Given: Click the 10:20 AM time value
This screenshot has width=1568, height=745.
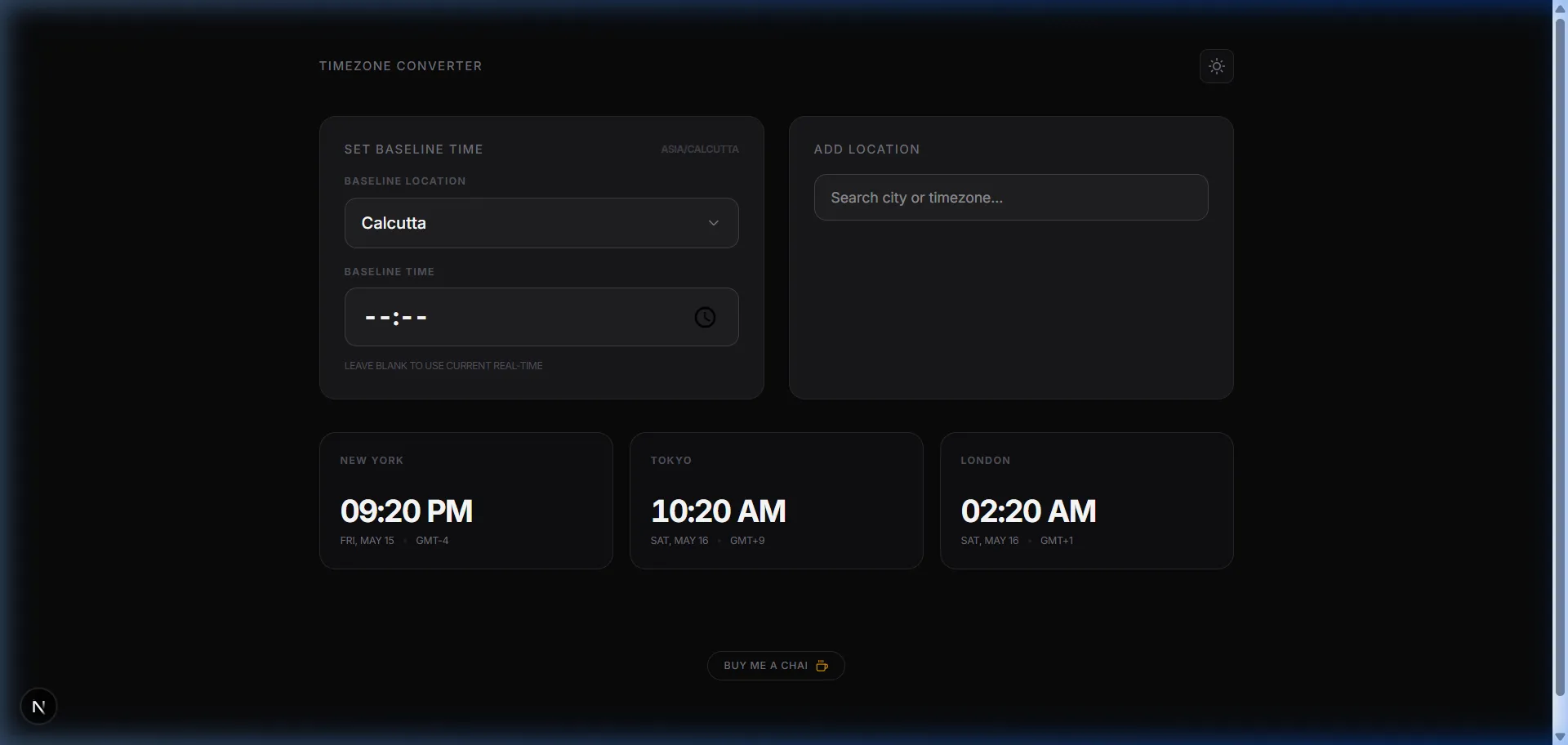Looking at the screenshot, I should [x=718, y=511].
